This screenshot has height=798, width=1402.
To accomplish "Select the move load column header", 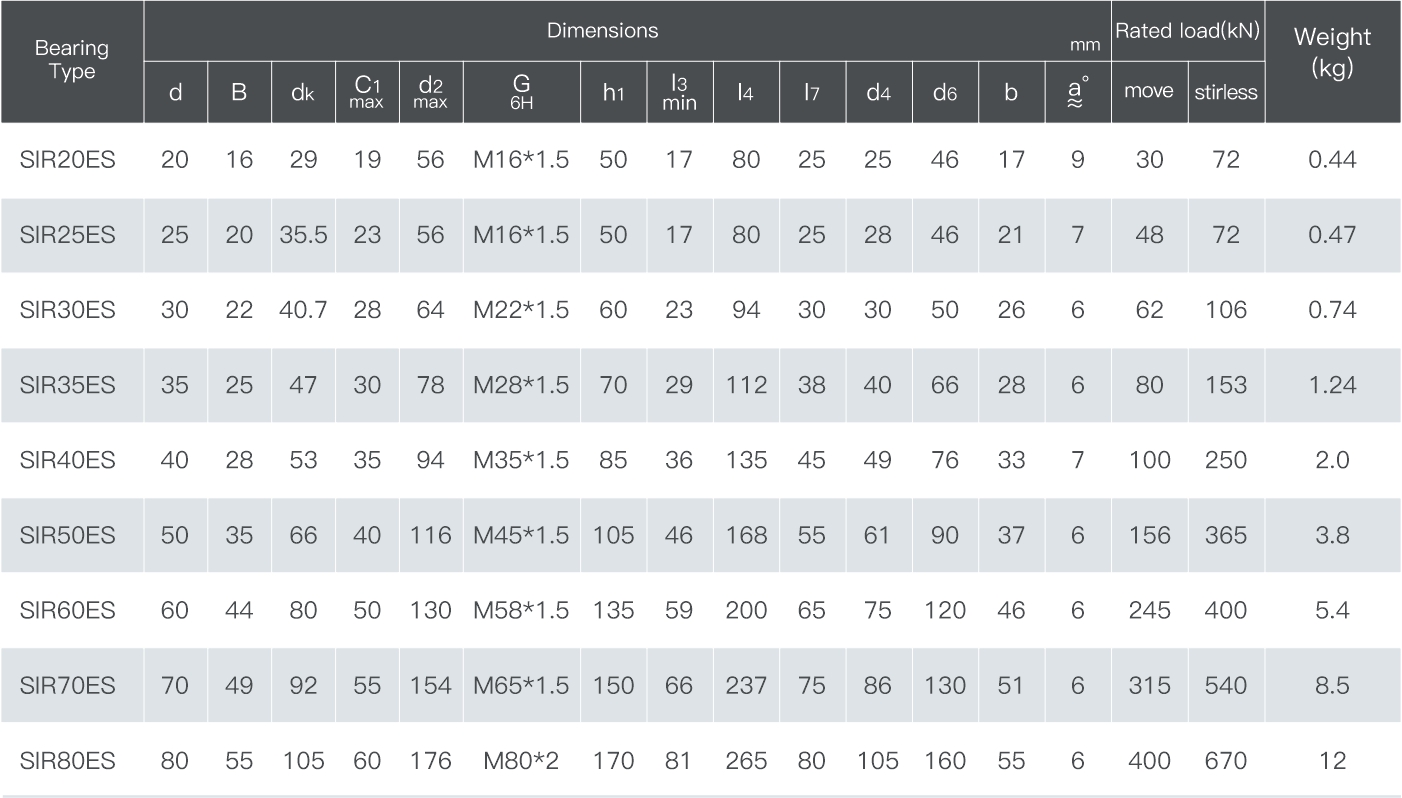I will point(1148,92).
